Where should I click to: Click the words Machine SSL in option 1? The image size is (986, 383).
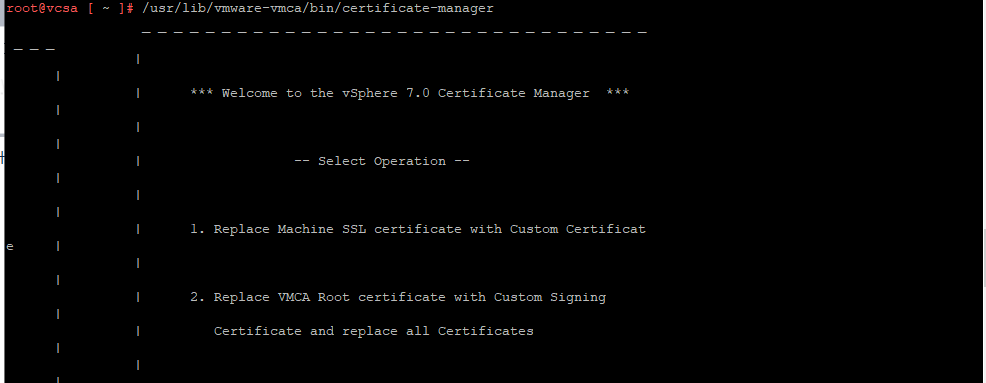pos(322,229)
